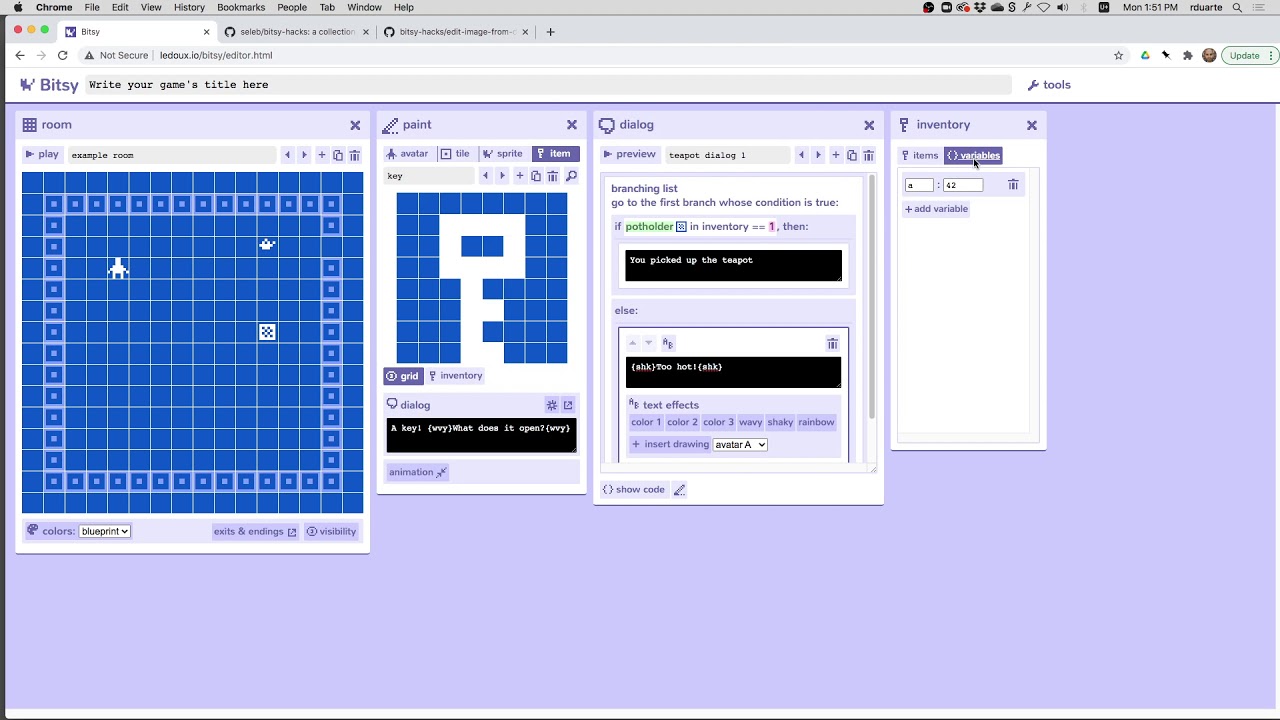Toggle the first pixel in key drawing
1280x720 pixels.
(407, 203)
